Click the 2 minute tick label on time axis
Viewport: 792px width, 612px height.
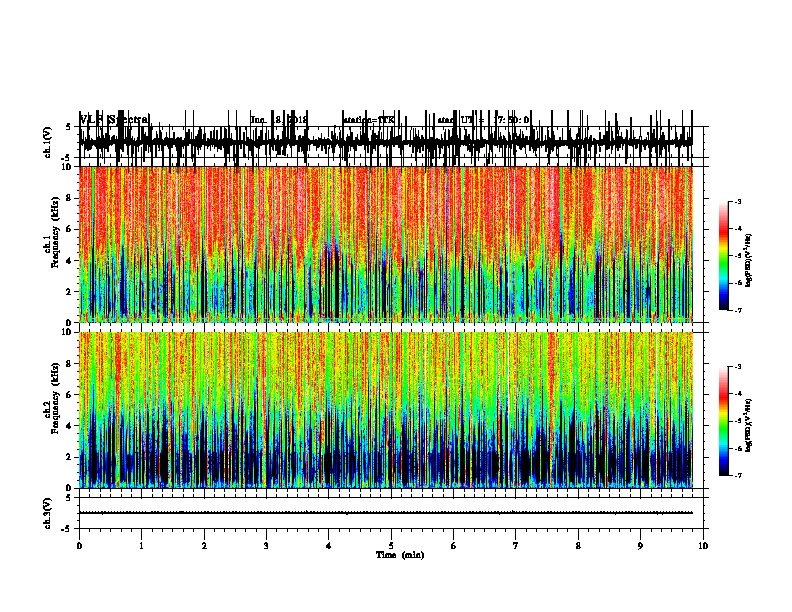(204, 545)
